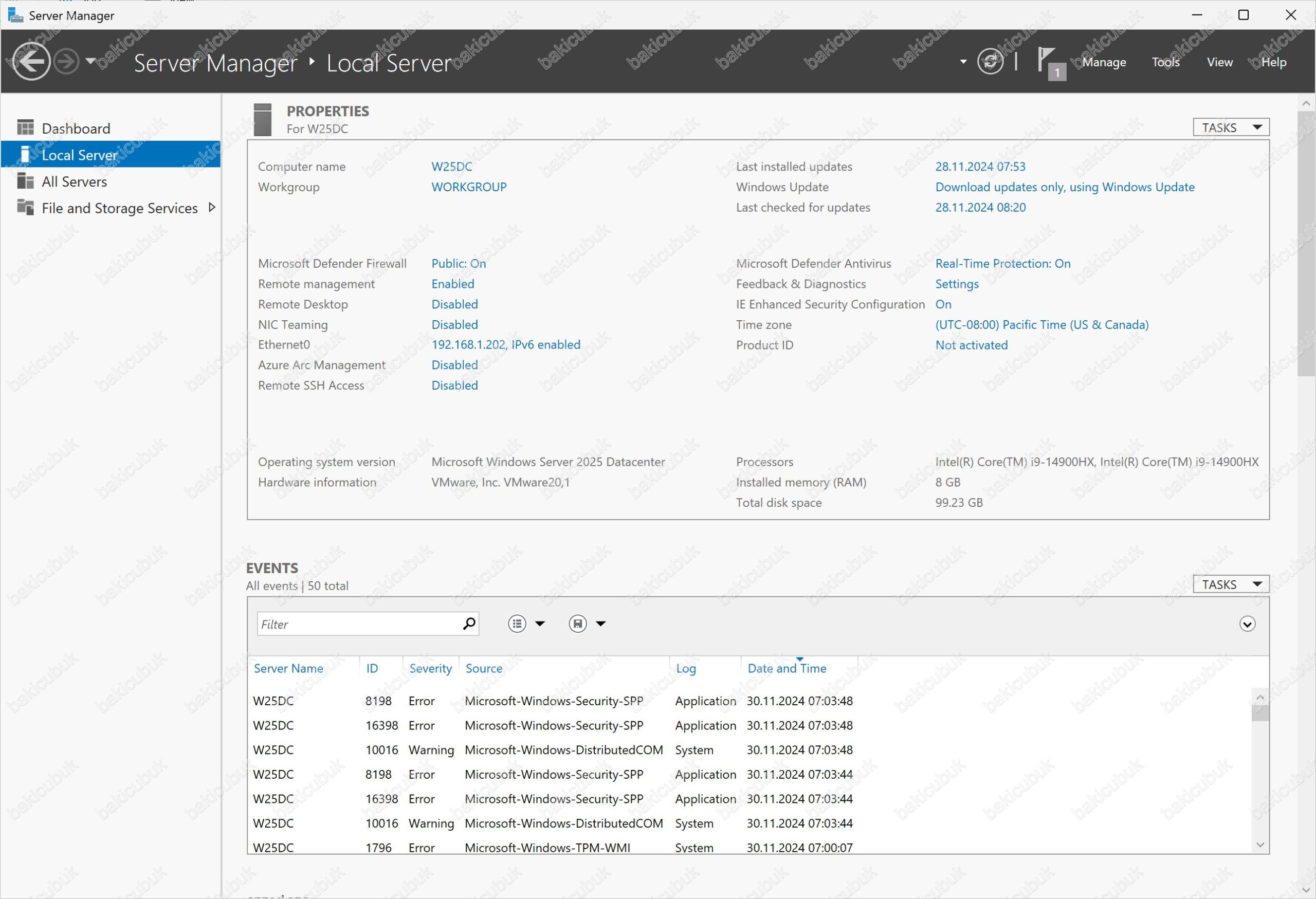Click the All Servers sidebar icon

tap(26, 180)
